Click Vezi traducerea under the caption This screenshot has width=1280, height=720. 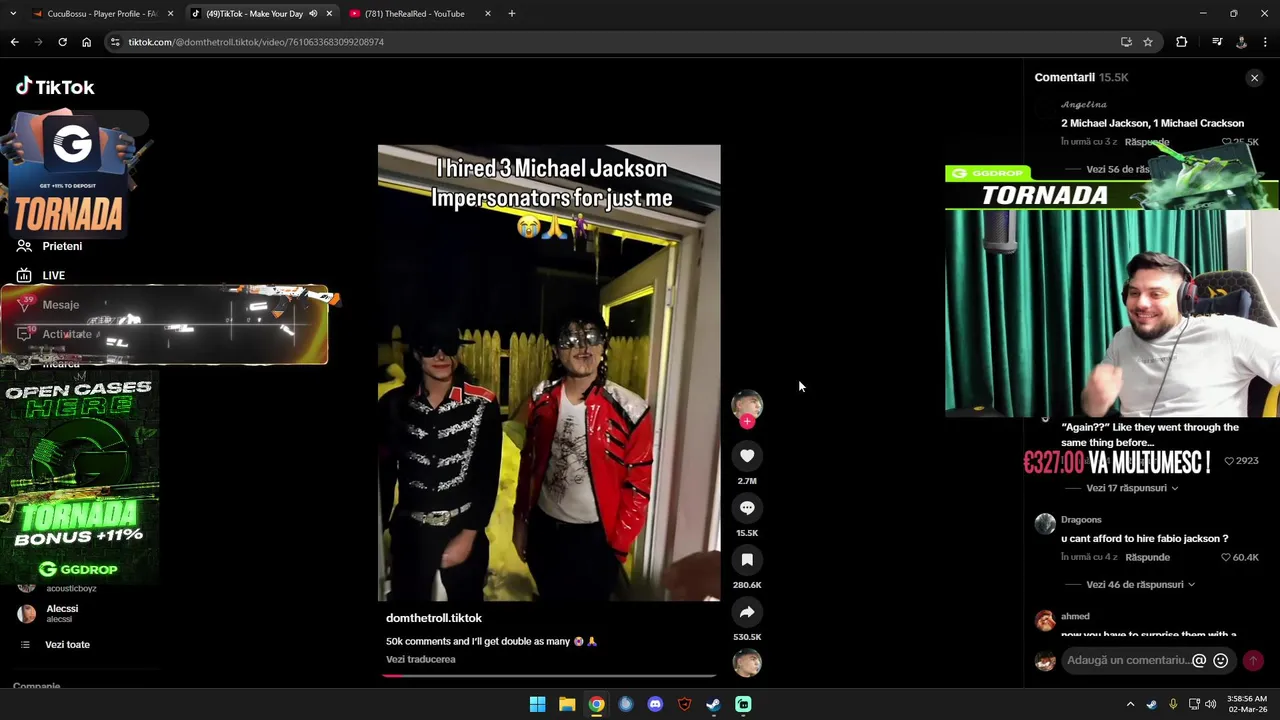point(421,659)
